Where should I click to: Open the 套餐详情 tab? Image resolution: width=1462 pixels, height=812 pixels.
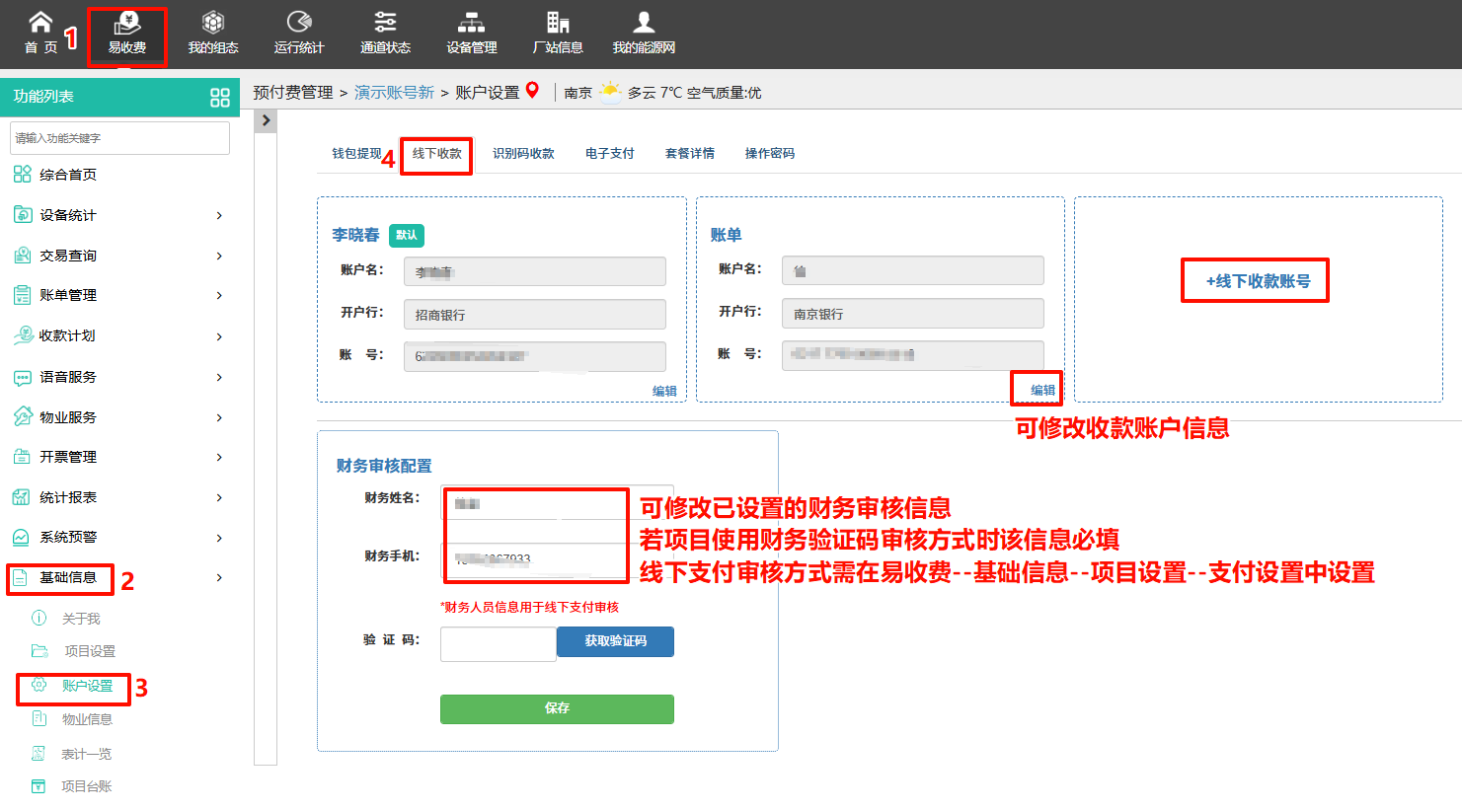[690, 153]
